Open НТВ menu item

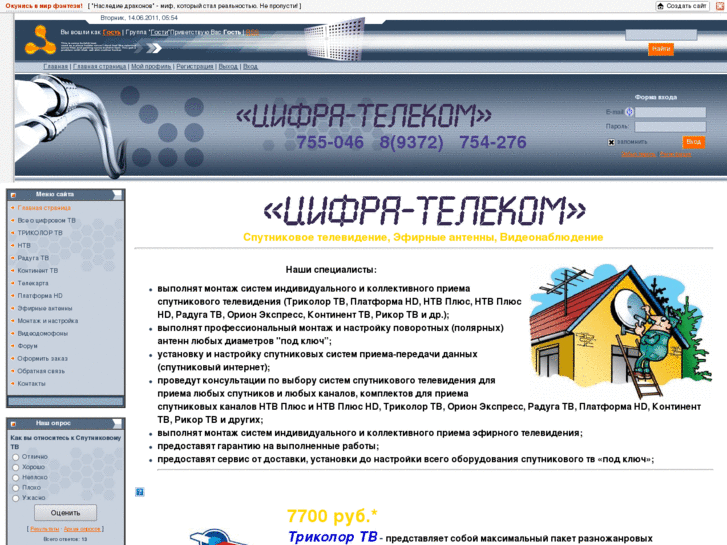tap(24, 245)
